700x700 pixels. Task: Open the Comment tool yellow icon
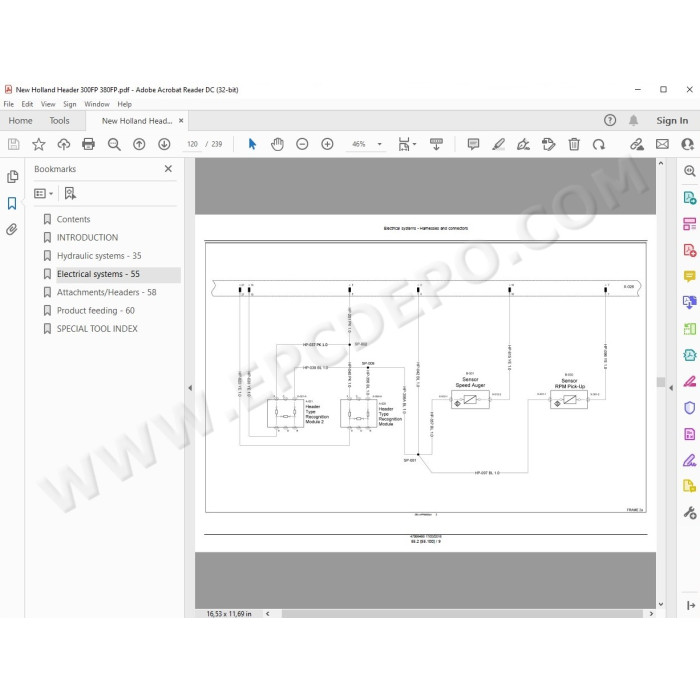690,276
